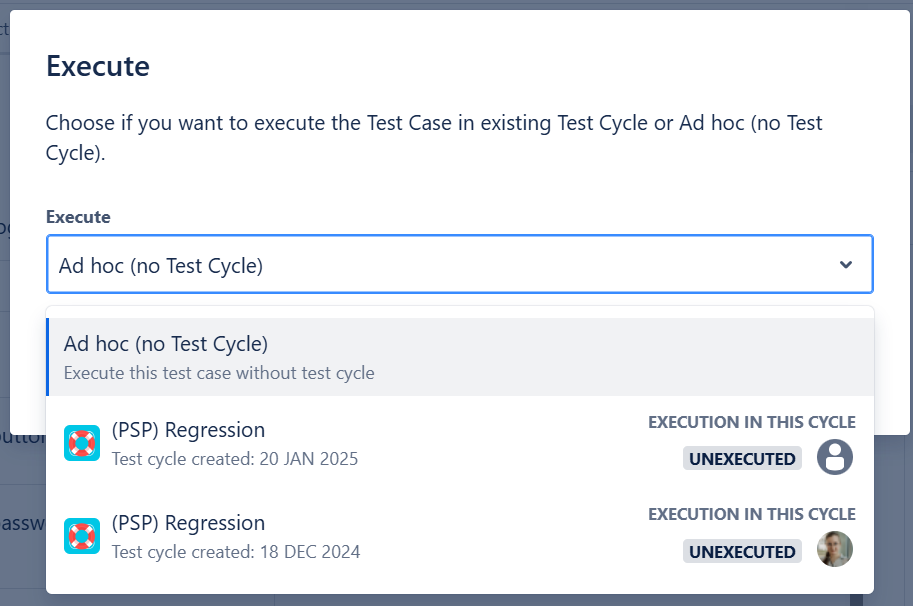The height and width of the screenshot is (606, 913).
Task: Click the (PSP) Regression test cycle icon from 18 DEC 2024
Action: (x=81, y=536)
